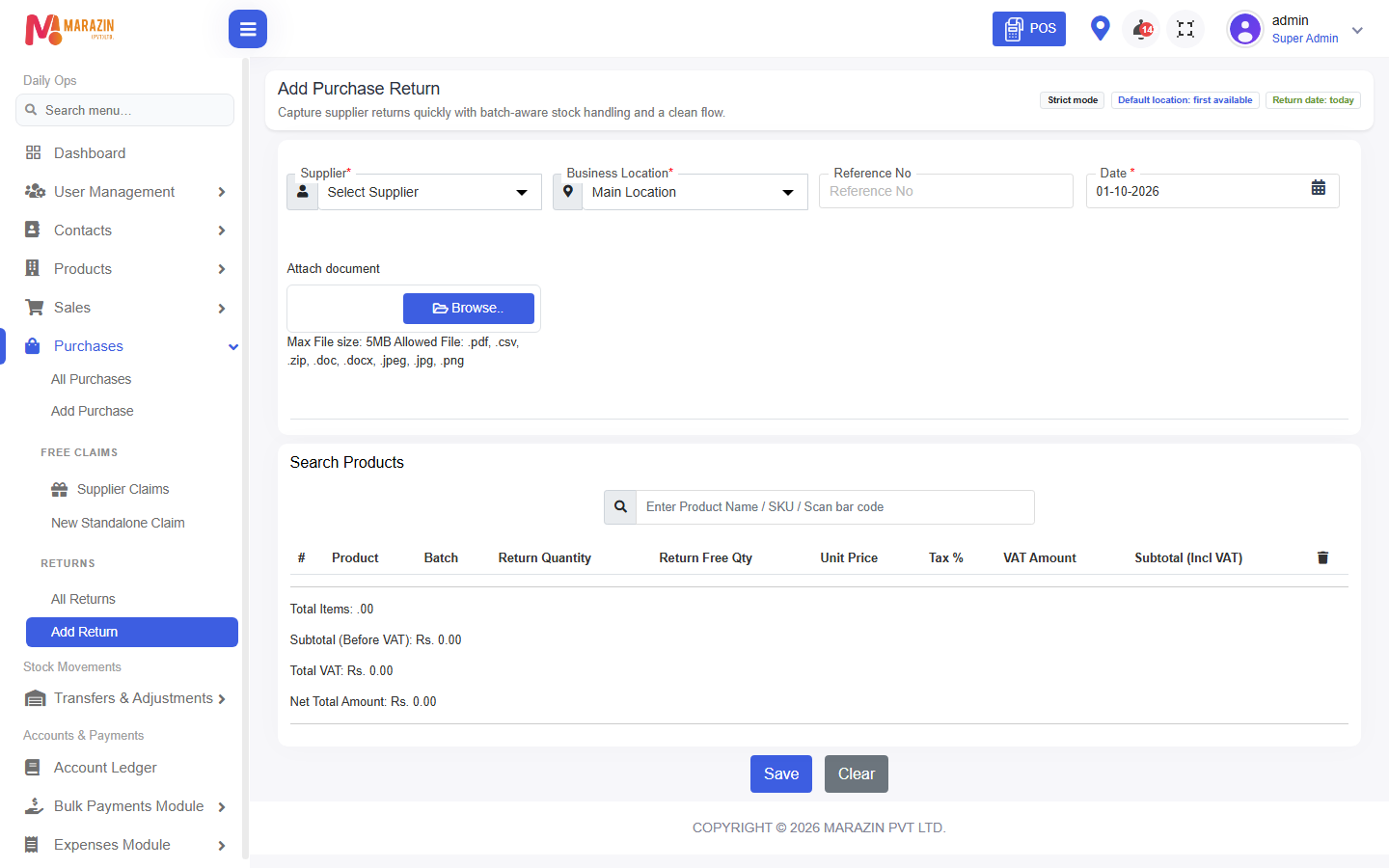Click the Account Ledger book icon
The width and height of the screenshot is (1389, 868).
33,768
